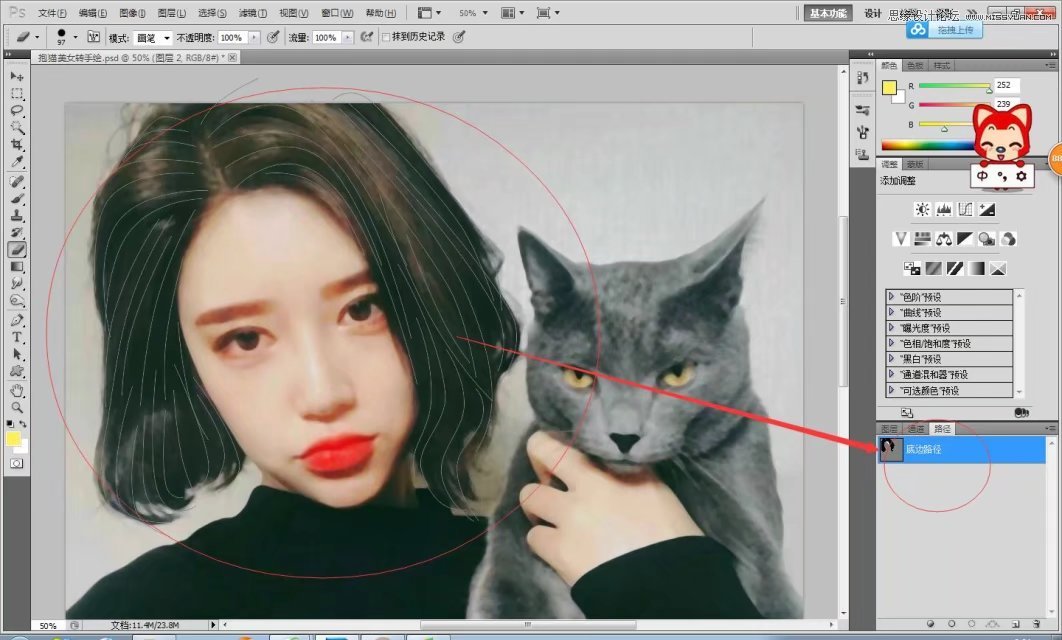Switch to the 蒙版 tab
Screen dimensions: 1062x640
pyautogui.click(x=915, y=165)
